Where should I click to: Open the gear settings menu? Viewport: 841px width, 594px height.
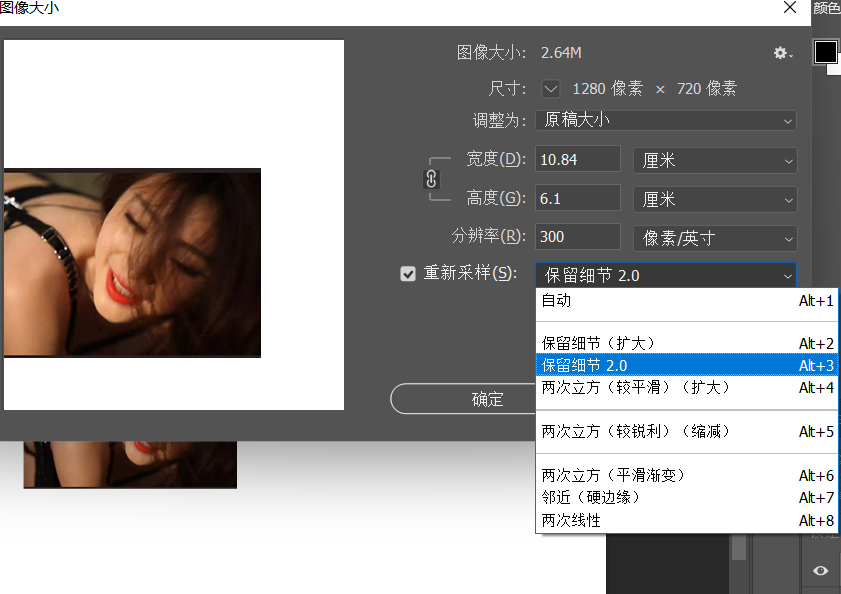[783, 53]
